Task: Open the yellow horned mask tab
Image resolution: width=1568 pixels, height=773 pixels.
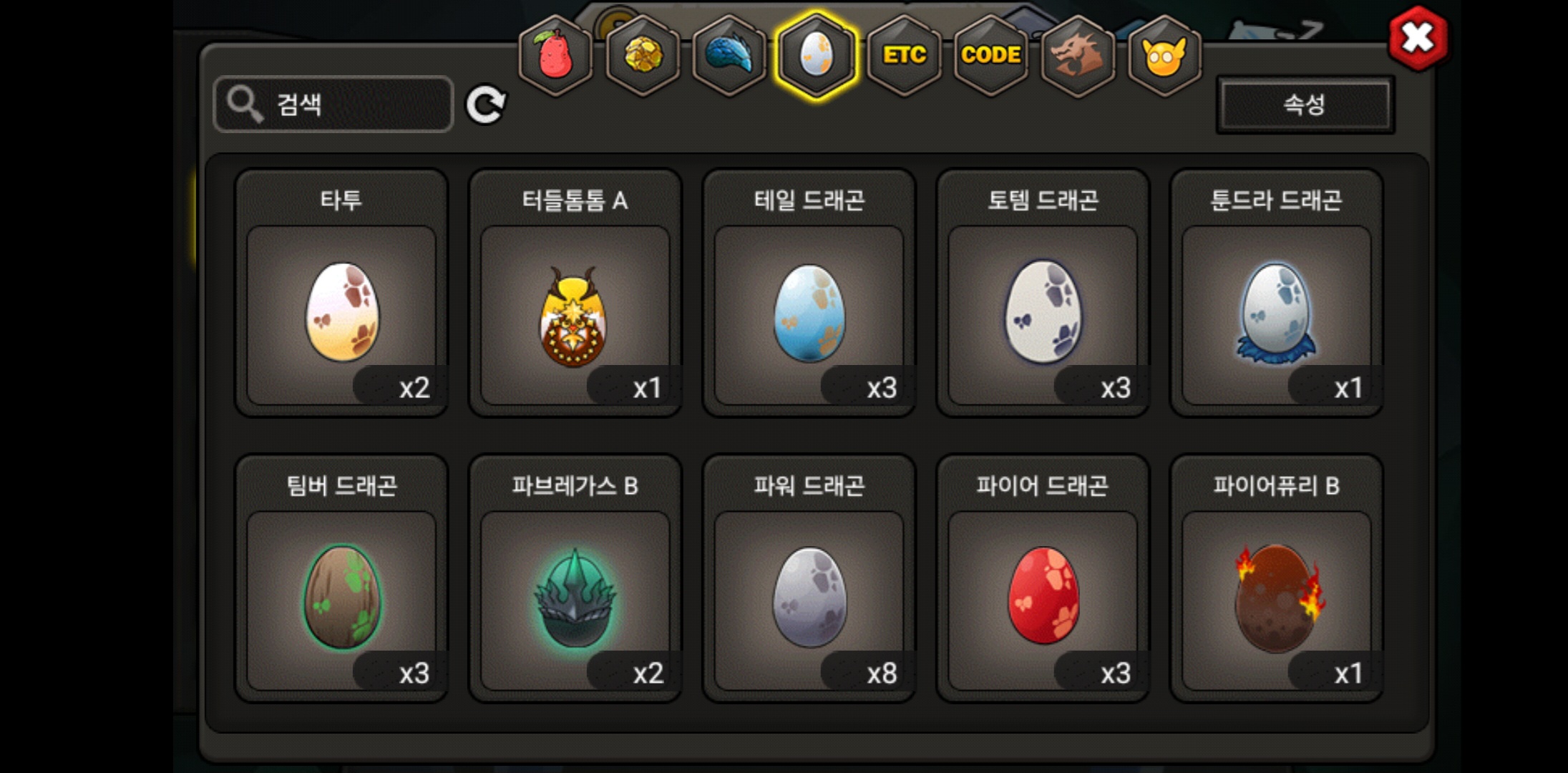Action: pos(1165,55)
